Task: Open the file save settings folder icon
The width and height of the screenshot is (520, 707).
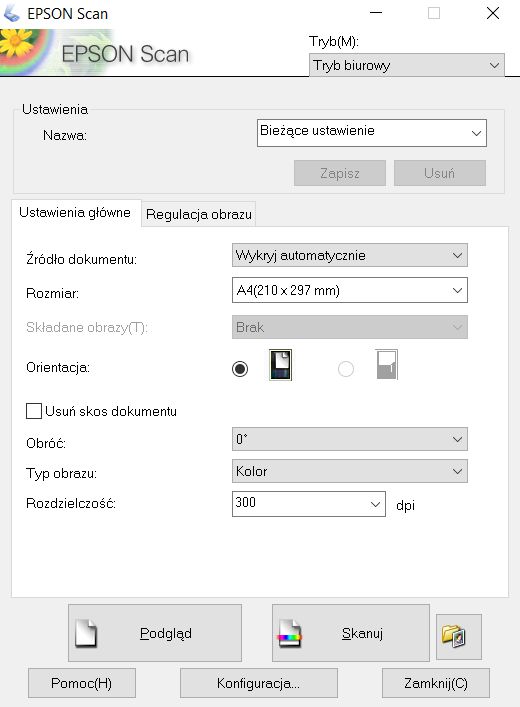Action: [x=459, y=636]
